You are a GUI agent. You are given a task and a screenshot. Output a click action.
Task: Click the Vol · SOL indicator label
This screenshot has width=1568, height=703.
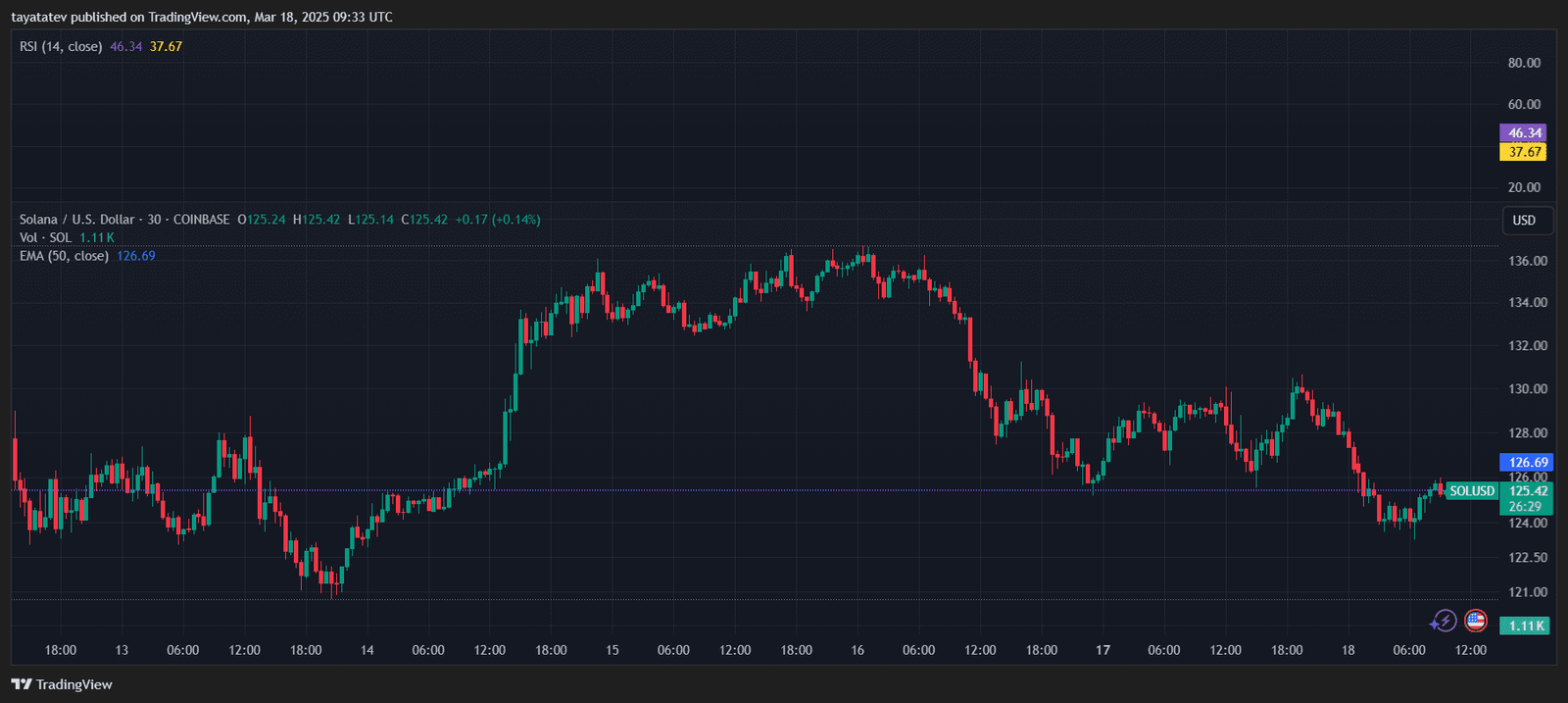[45, 237]
